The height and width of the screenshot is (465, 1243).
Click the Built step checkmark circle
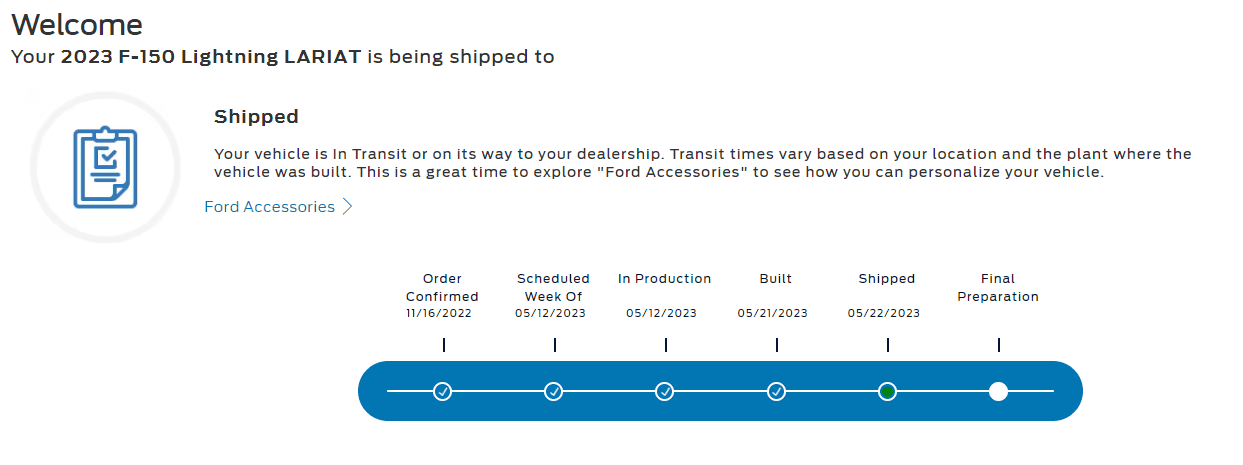776,391
